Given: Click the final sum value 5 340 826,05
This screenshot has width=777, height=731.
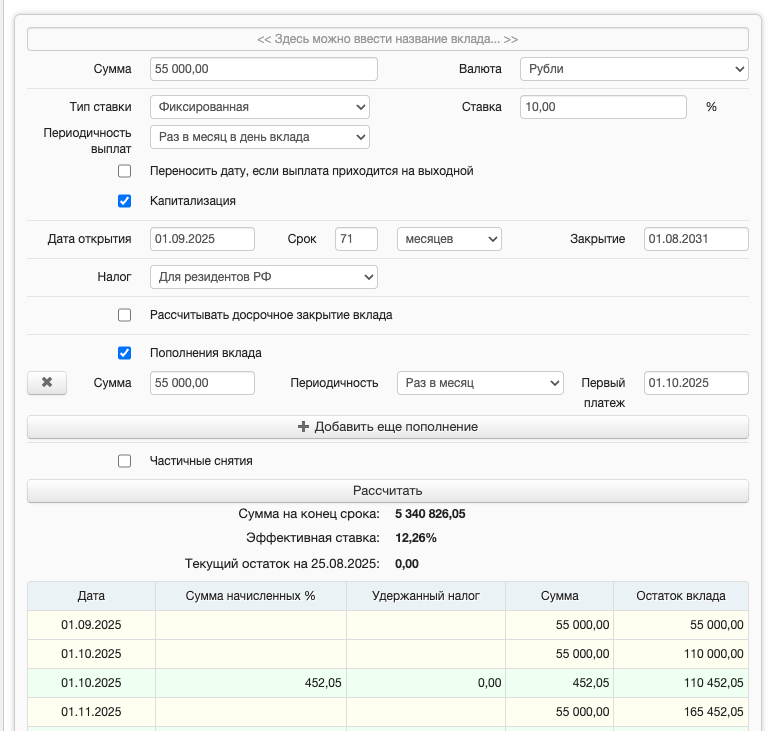Looking at the screenshot, I should [x=430, y=514].
